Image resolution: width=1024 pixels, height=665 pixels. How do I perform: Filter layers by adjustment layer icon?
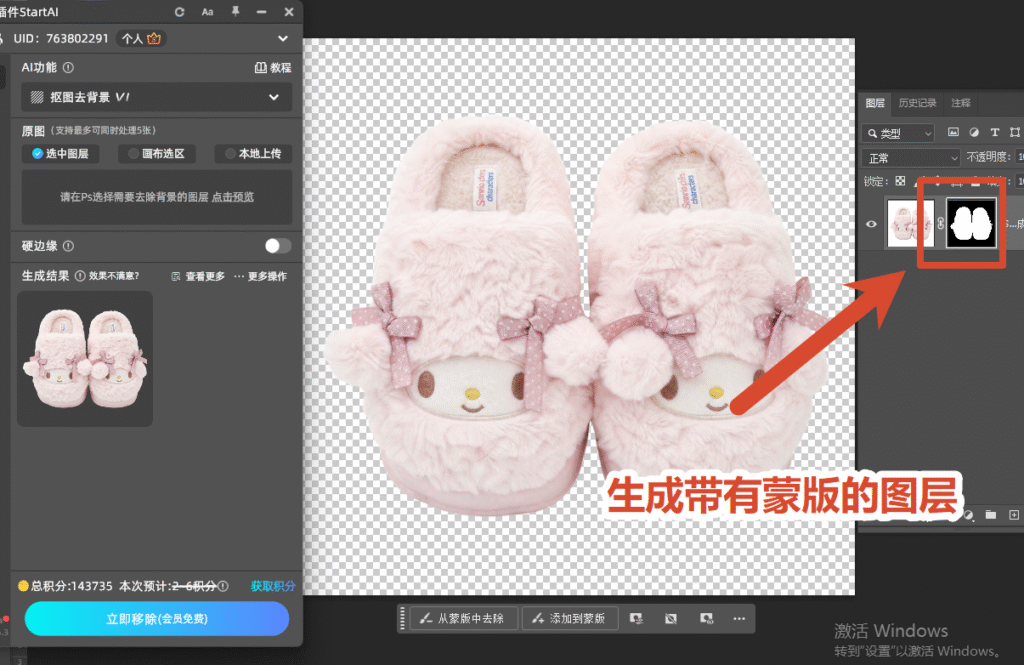tap(974, 133)
